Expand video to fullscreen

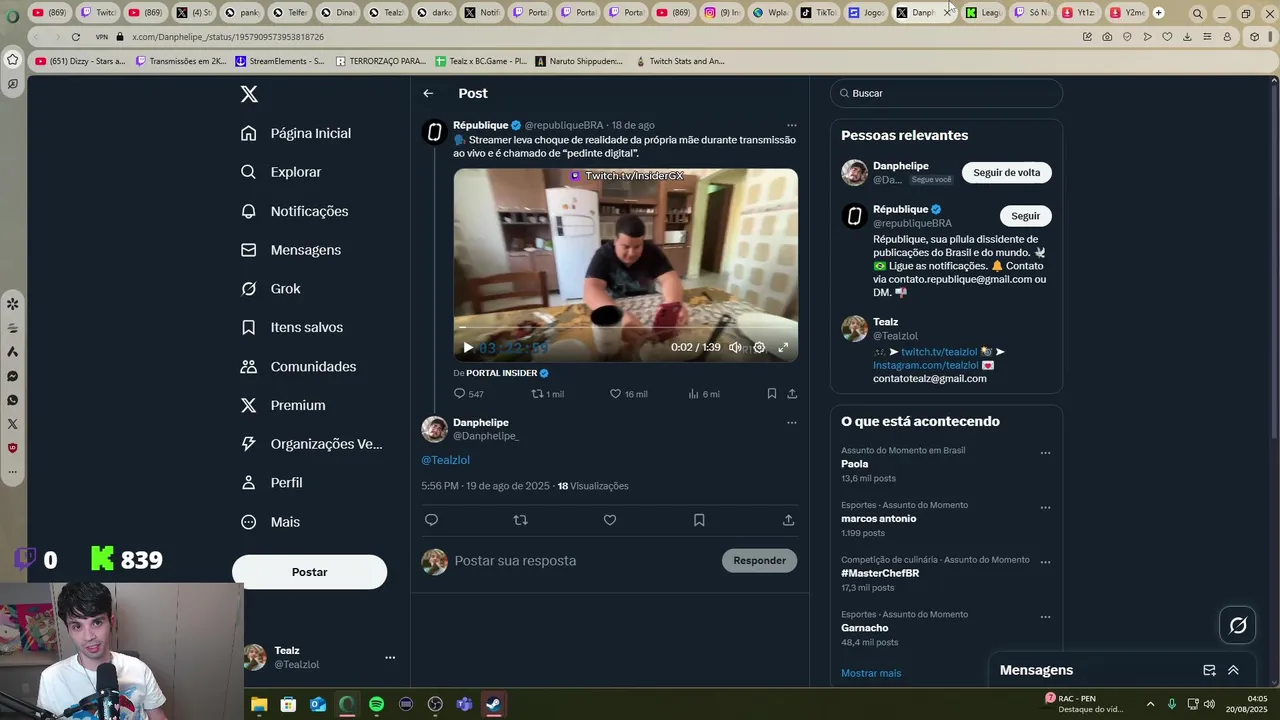[x=783, y=347]
